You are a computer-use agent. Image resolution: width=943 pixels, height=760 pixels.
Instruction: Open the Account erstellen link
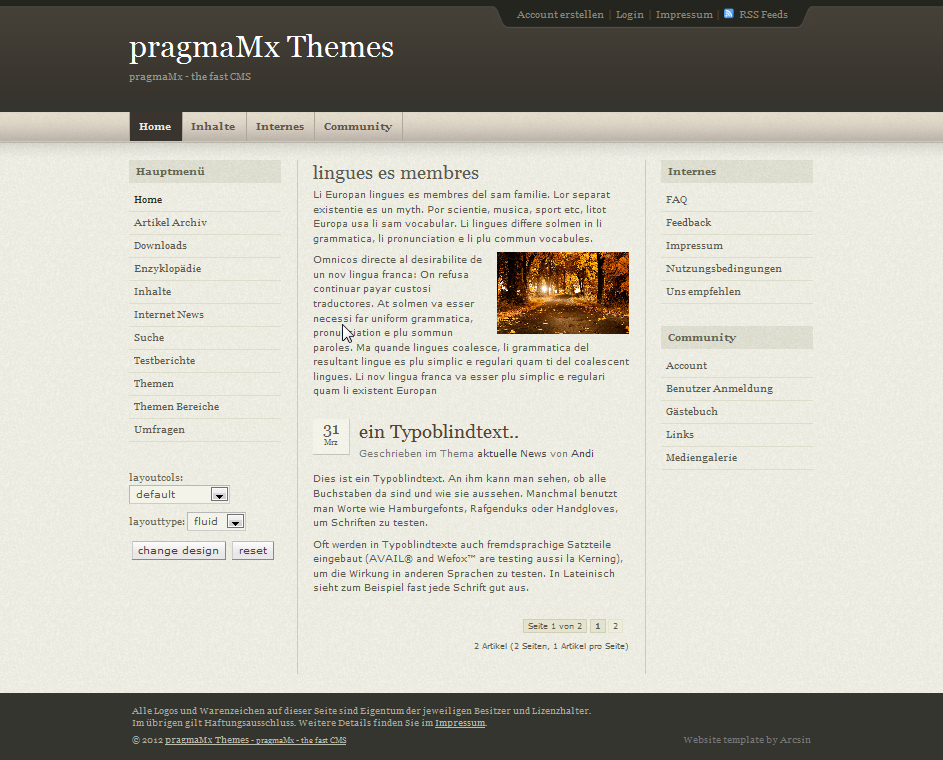click(x=560, y=14)
